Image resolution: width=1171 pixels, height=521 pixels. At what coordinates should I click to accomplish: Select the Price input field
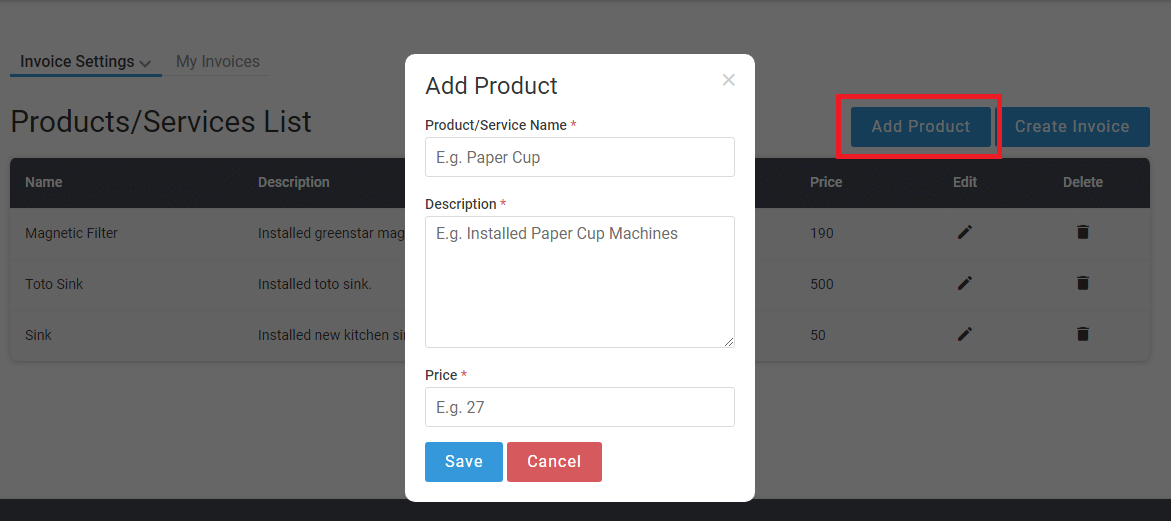(580, 407)
